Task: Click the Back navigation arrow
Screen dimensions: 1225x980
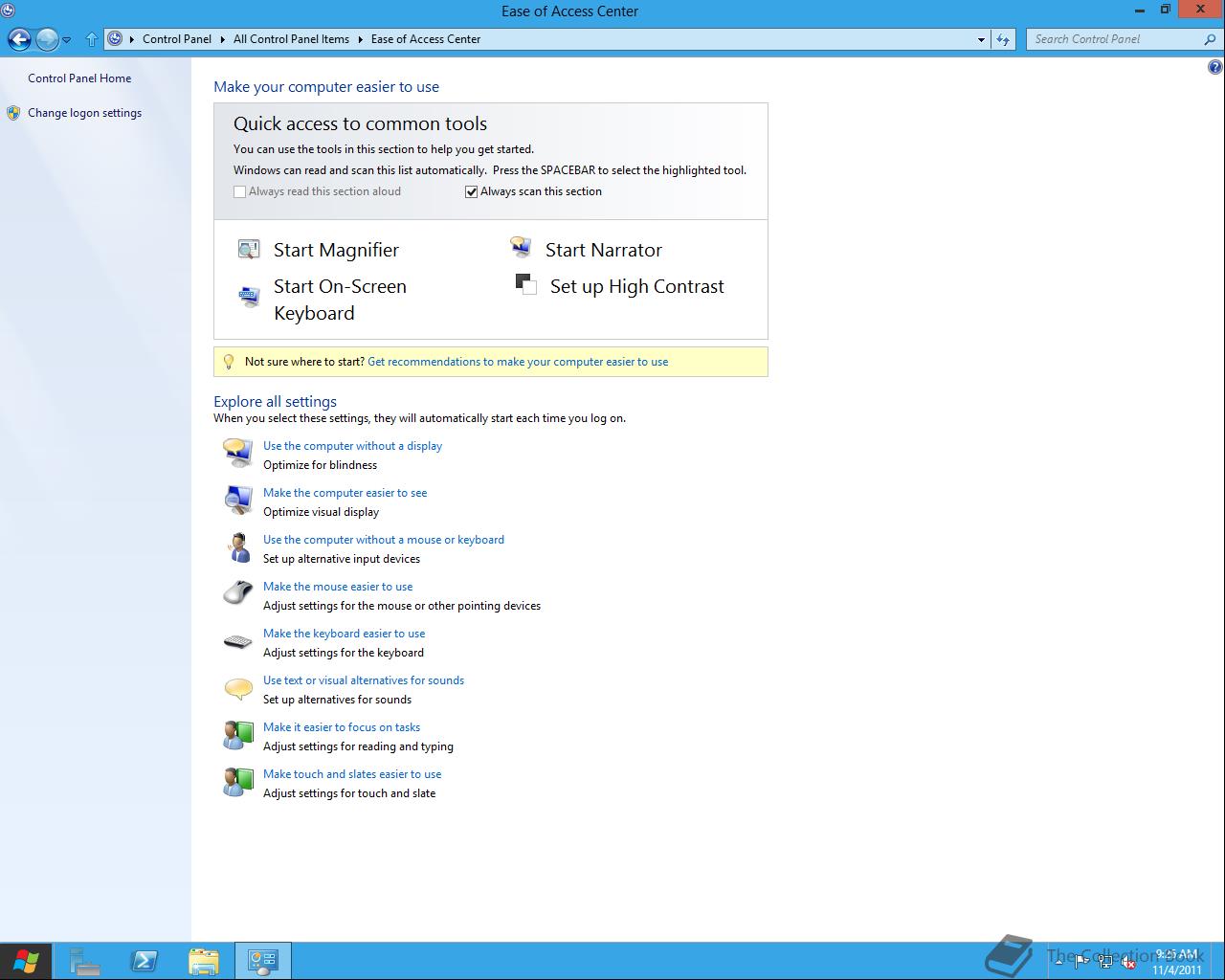Action: coord(19,39)
